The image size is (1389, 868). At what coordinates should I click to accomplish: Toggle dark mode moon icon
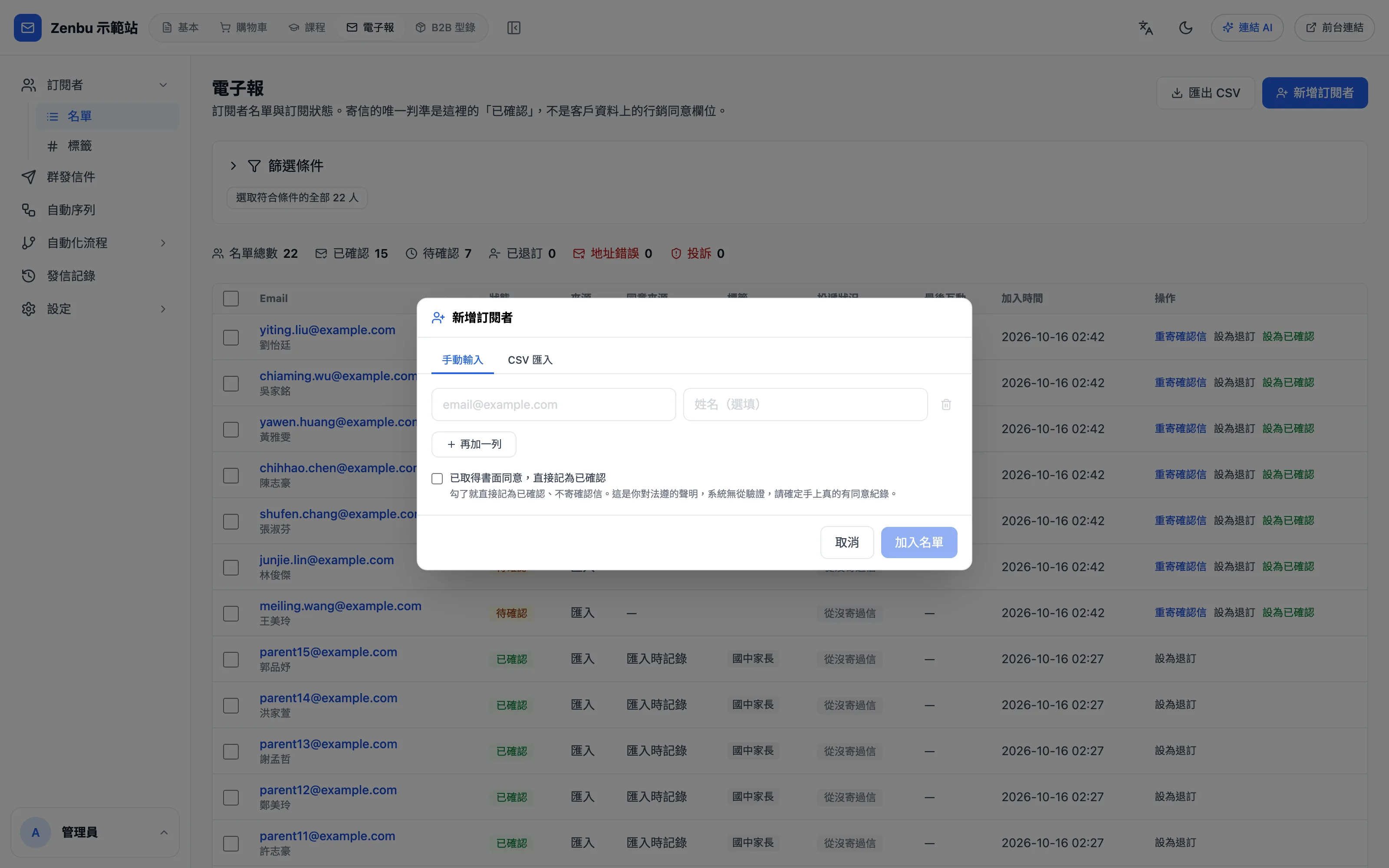1185,27
